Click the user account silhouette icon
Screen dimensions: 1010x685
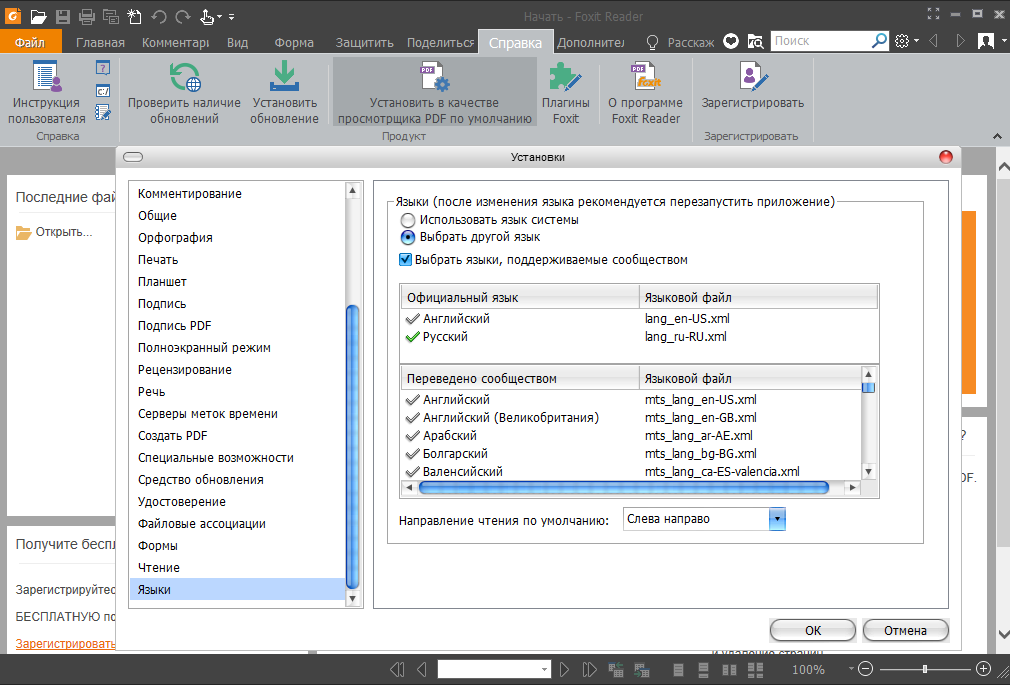(986, 41)
